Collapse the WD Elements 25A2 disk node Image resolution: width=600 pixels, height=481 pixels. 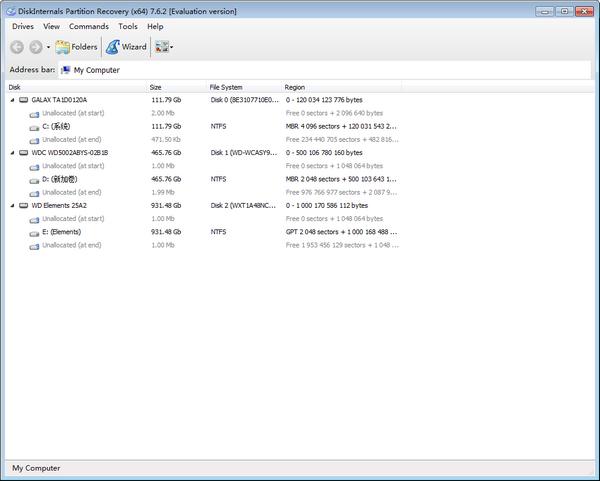tap(12, 205)
